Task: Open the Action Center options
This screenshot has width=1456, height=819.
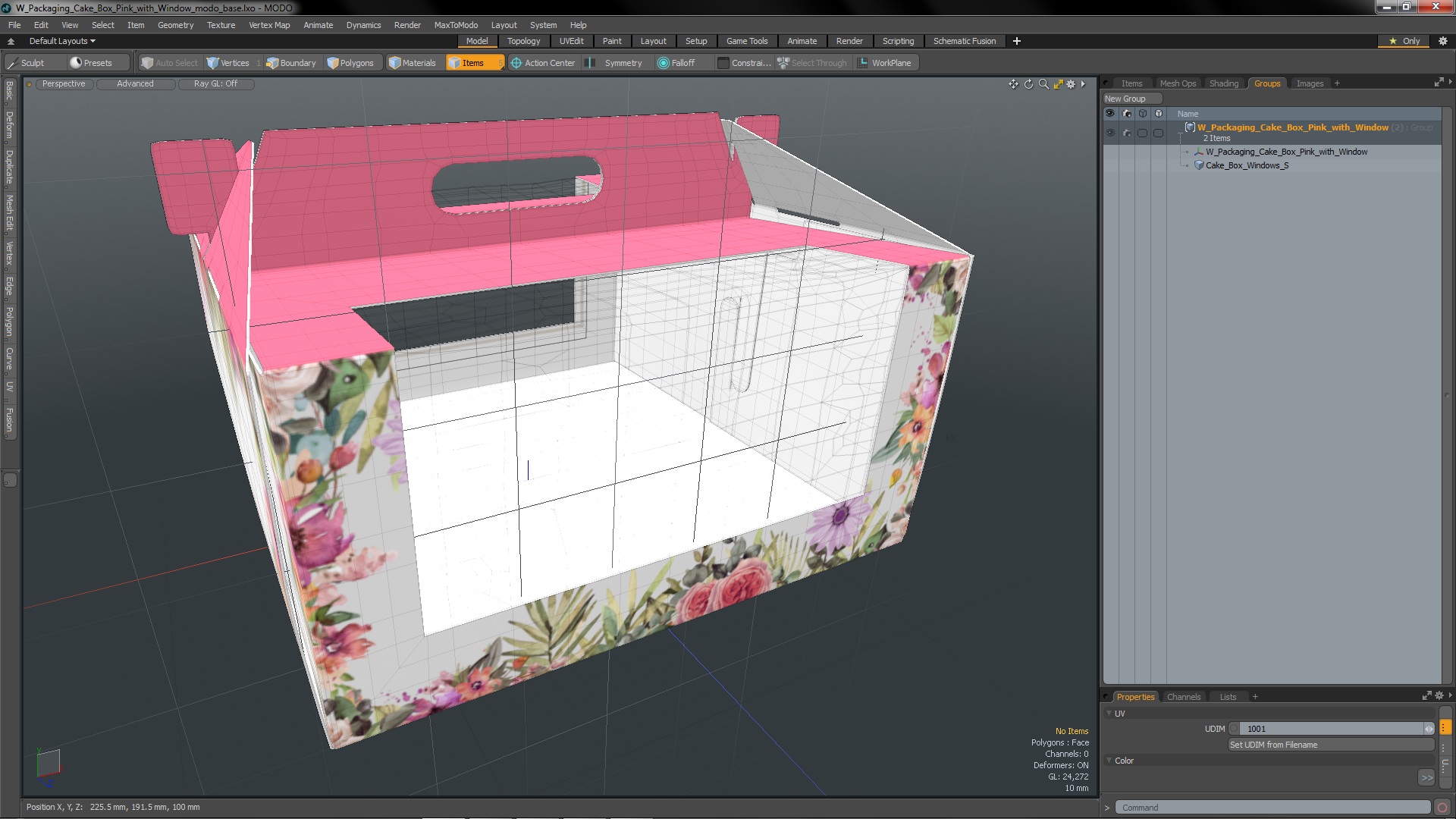Action: point(543,63)
